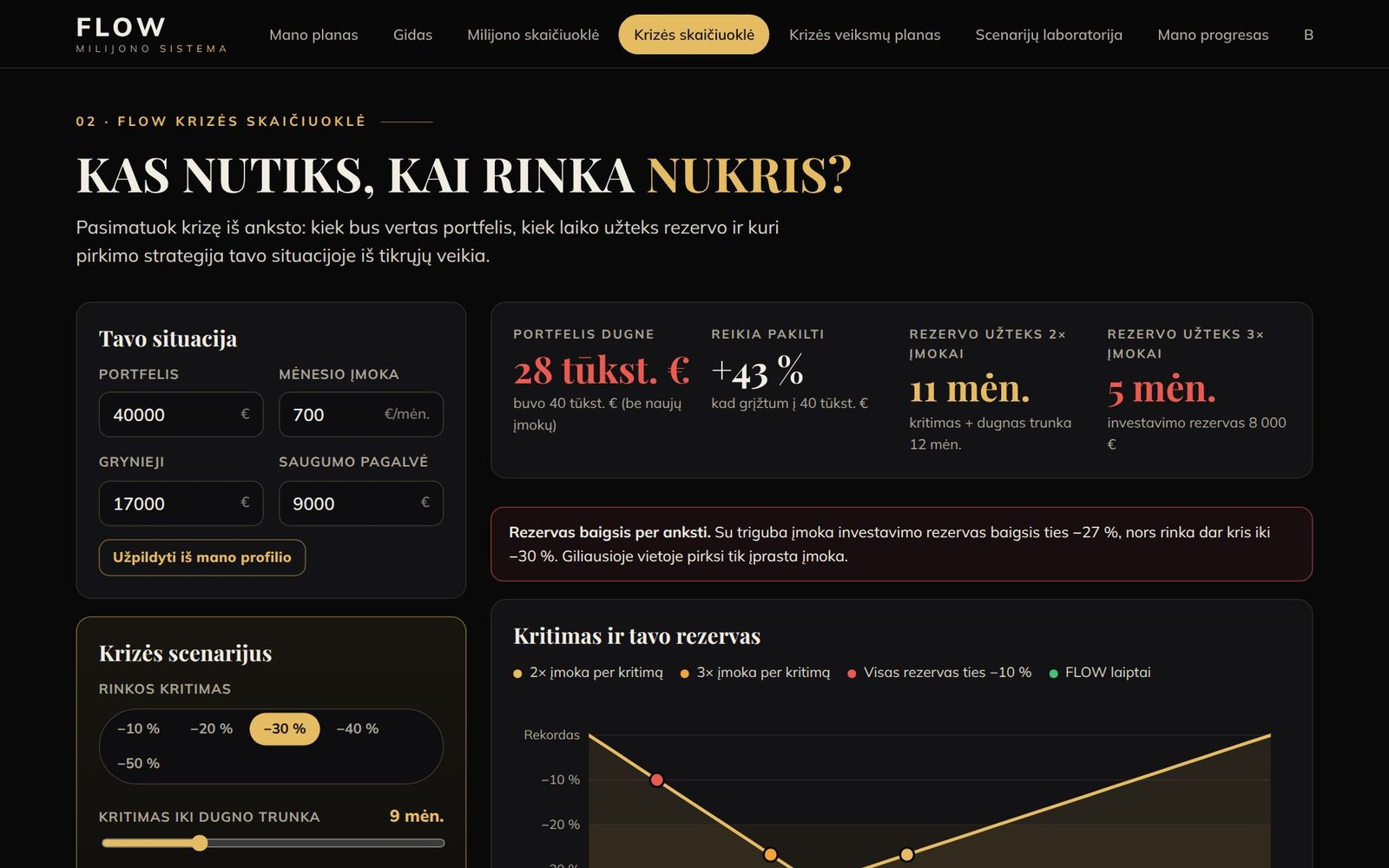Screen dimensions: 1389x868
Task: Switch to Milijono skaičiuoklė tab
Action: pyautogui.click(x=533, y=35)
